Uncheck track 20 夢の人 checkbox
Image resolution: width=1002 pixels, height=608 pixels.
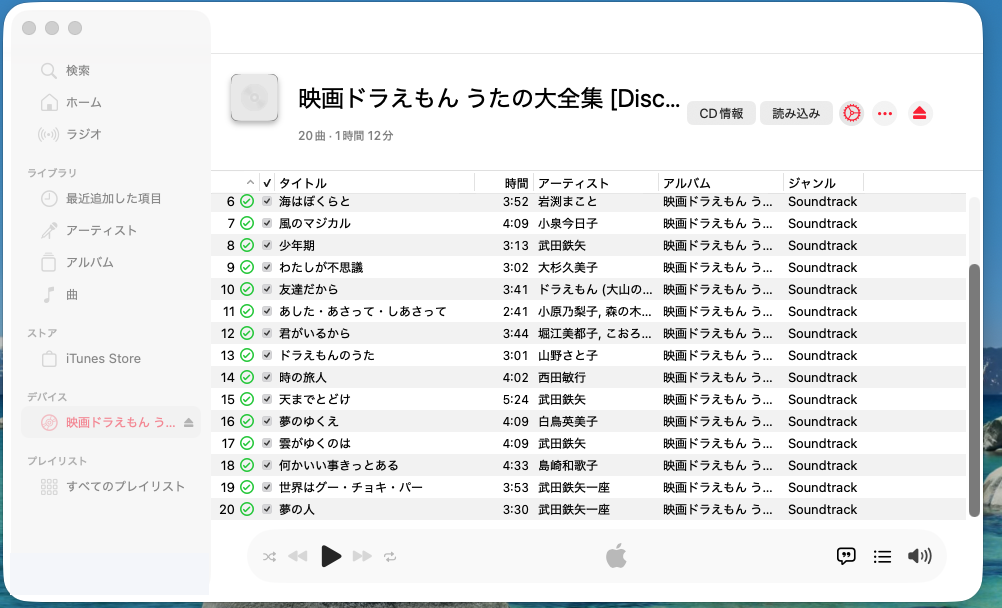tap(267, 509)
